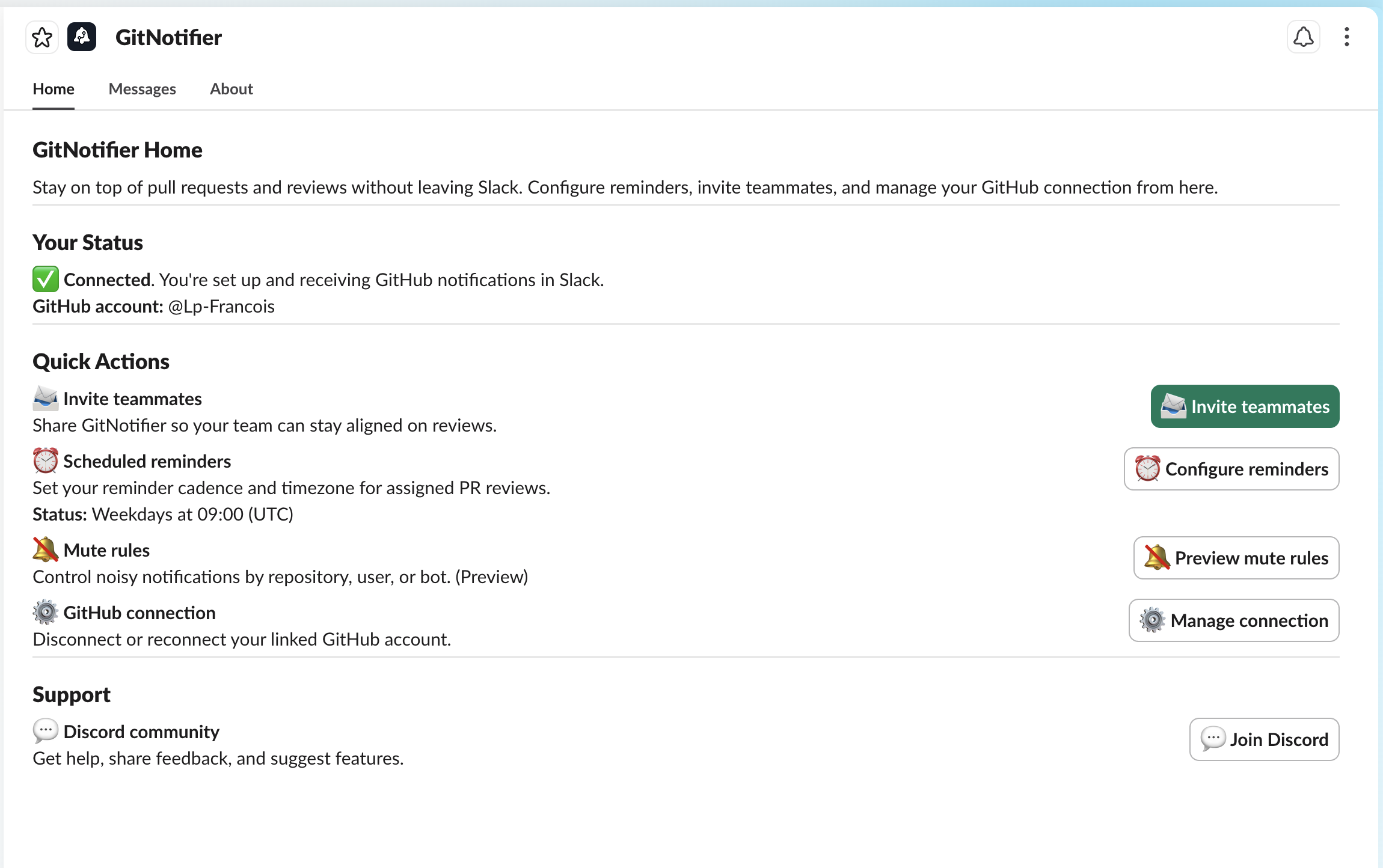Viewport: 1383px width, 868px height.
Task: Click the green Connected checkmark icon
Action: 45,280
